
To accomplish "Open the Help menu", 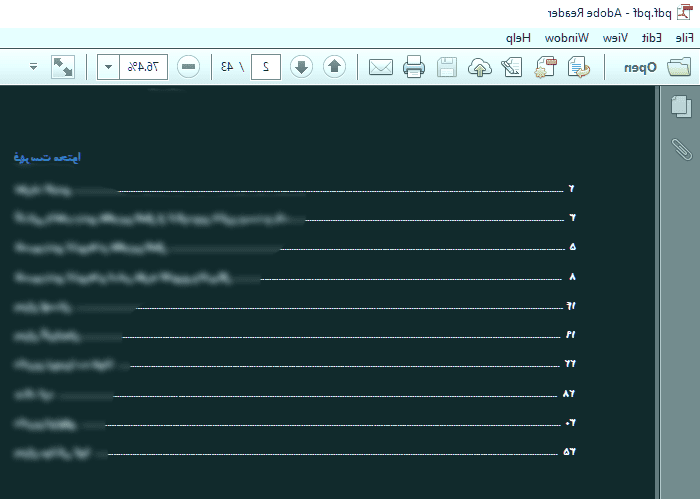I will click(x=518, y=38).
